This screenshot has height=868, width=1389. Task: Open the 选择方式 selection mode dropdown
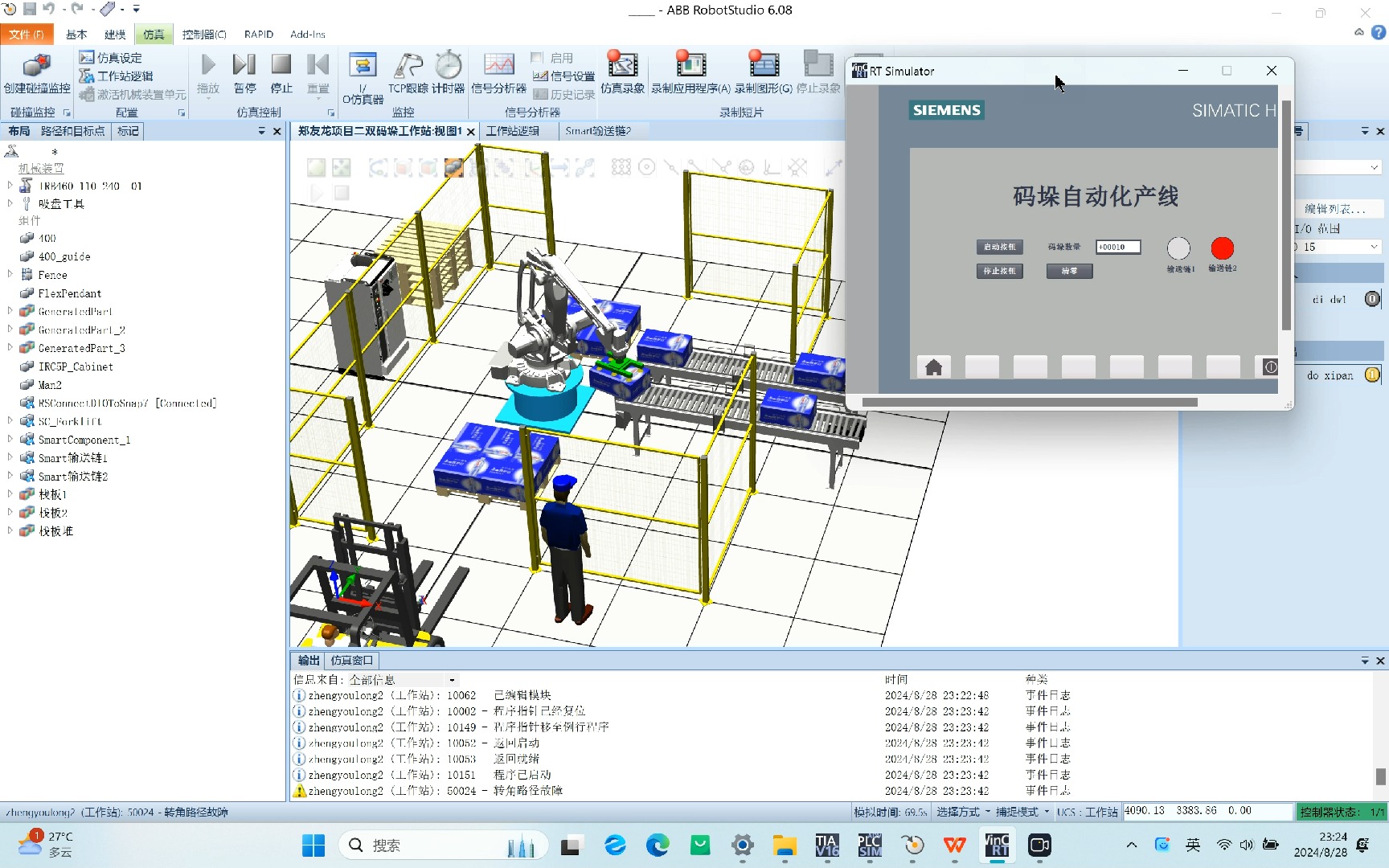pos(962,812)
